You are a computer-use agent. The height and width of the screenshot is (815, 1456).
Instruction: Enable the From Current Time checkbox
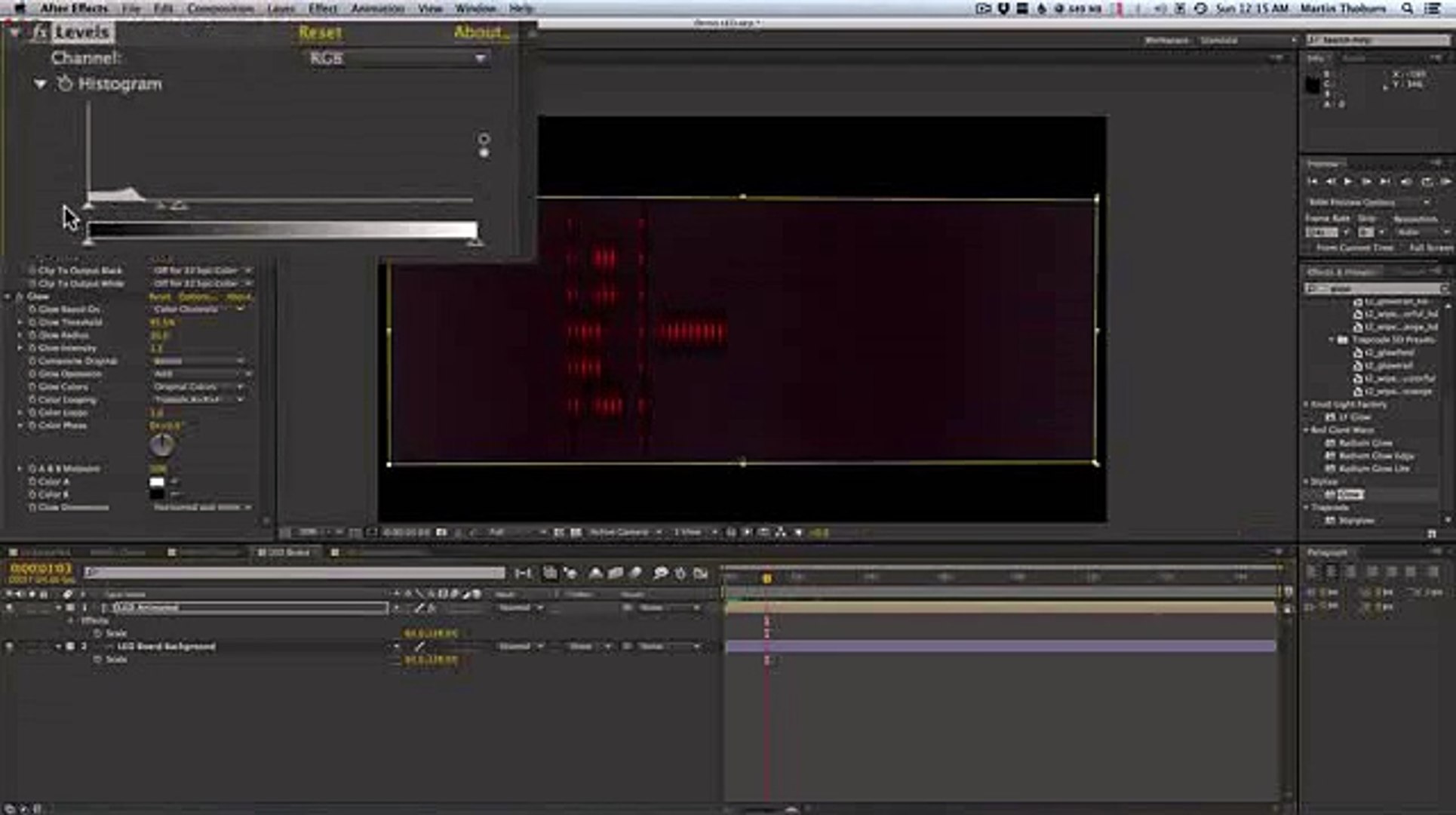[1310, 248]
